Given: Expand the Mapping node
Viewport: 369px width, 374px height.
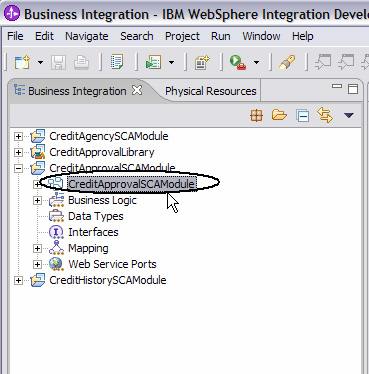Looking at the screenshot, I should (37, 248).
